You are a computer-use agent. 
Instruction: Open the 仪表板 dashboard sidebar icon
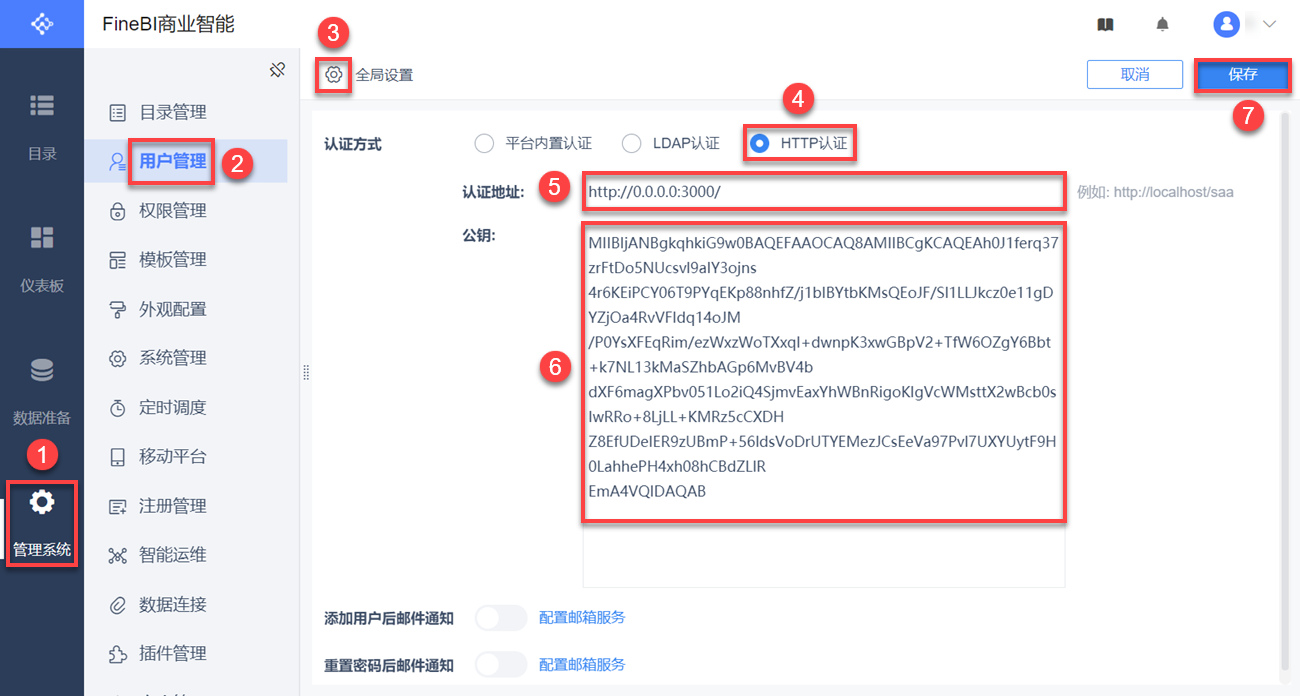41,237
